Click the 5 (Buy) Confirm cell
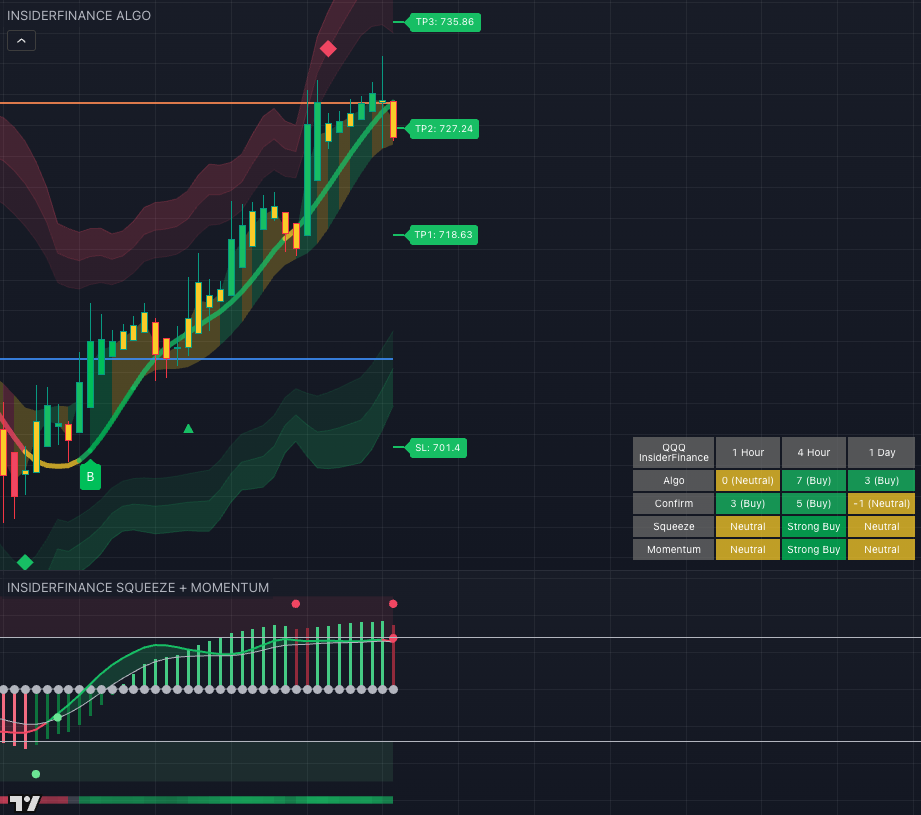 coord(814,503)
